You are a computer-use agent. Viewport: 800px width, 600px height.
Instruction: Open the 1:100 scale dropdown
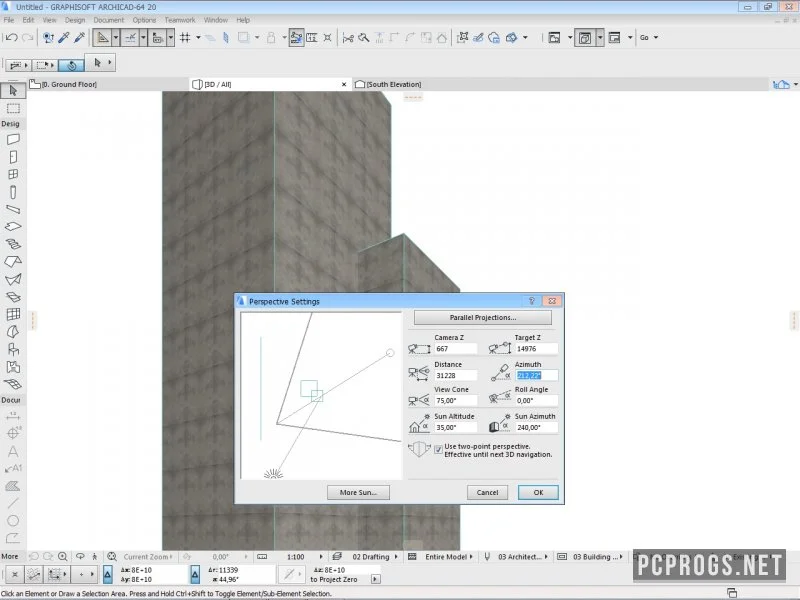(x=305, y=557)
